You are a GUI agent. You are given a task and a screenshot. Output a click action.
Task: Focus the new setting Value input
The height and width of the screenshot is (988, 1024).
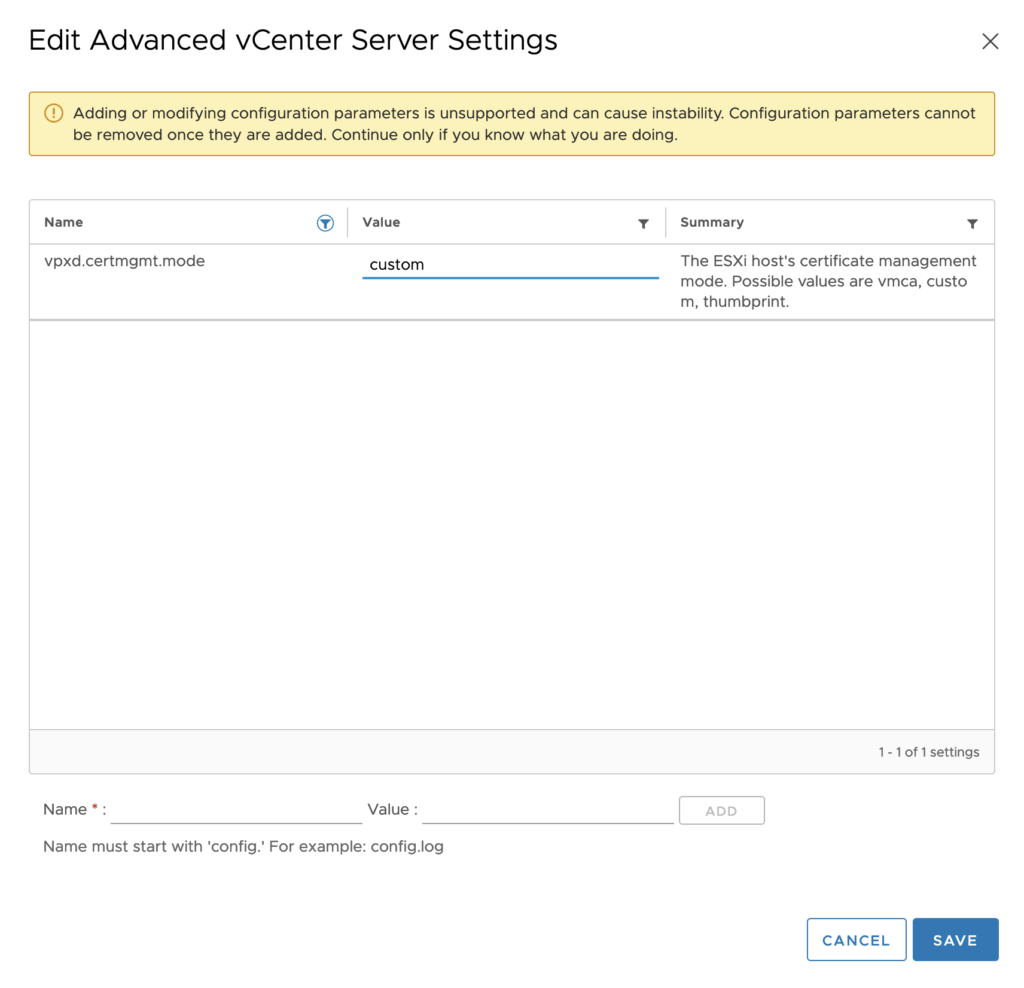point(547,809)
